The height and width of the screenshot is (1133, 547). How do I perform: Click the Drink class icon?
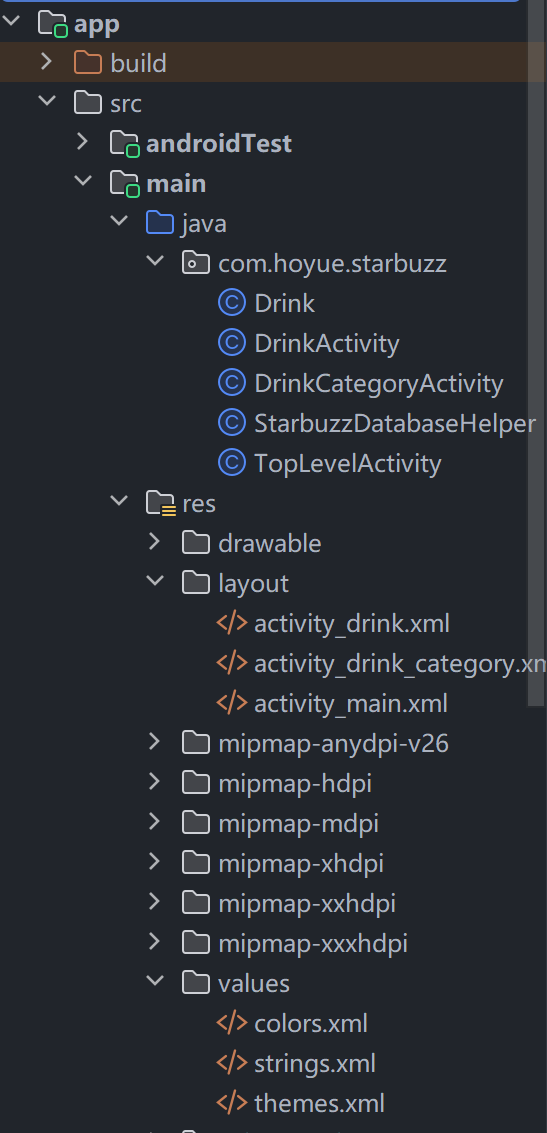231,303
